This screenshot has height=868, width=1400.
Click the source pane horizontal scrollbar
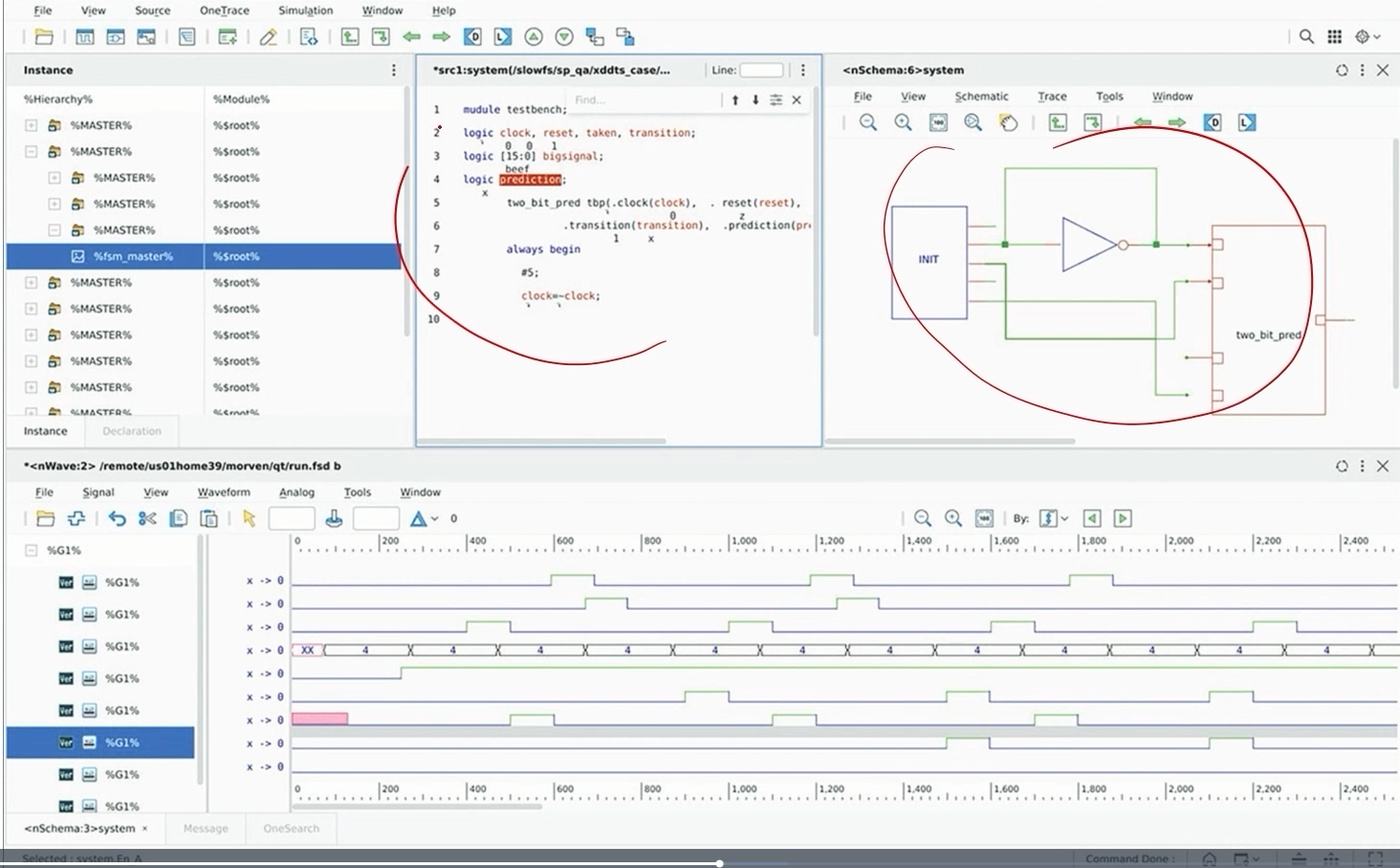click(541, 441)
